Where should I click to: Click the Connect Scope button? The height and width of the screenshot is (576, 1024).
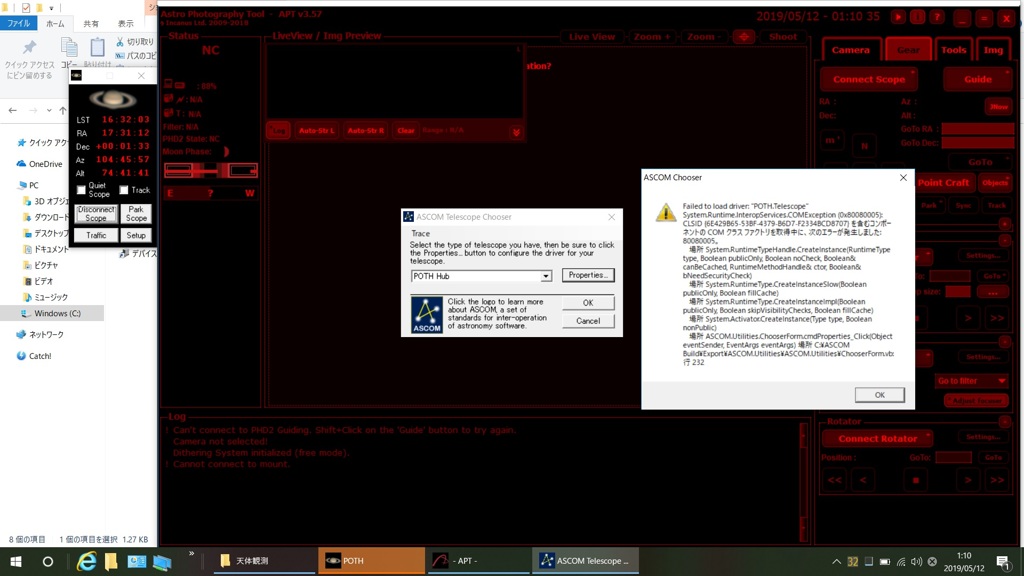point(869,79)
